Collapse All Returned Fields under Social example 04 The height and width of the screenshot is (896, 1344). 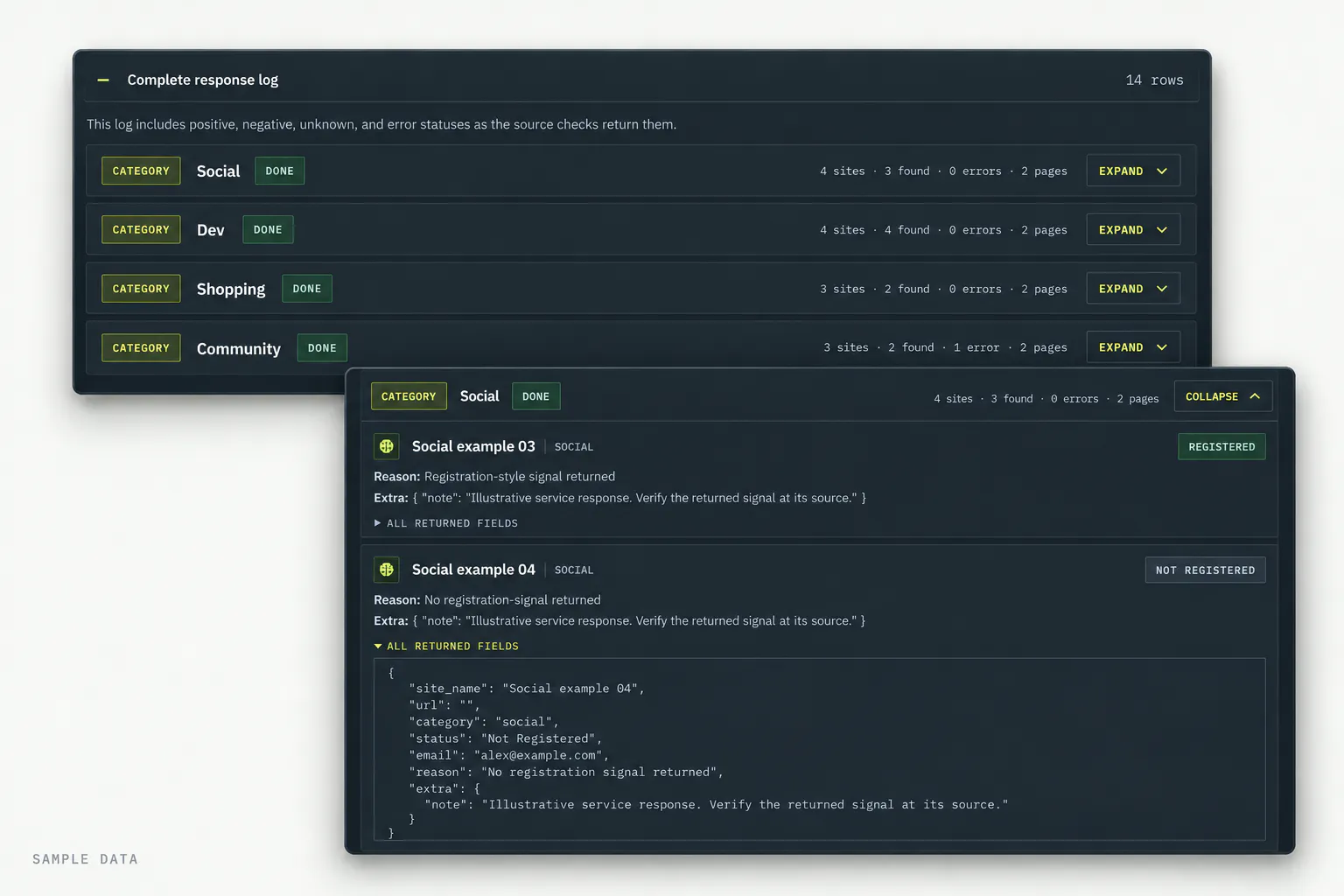tap(446, 647)
